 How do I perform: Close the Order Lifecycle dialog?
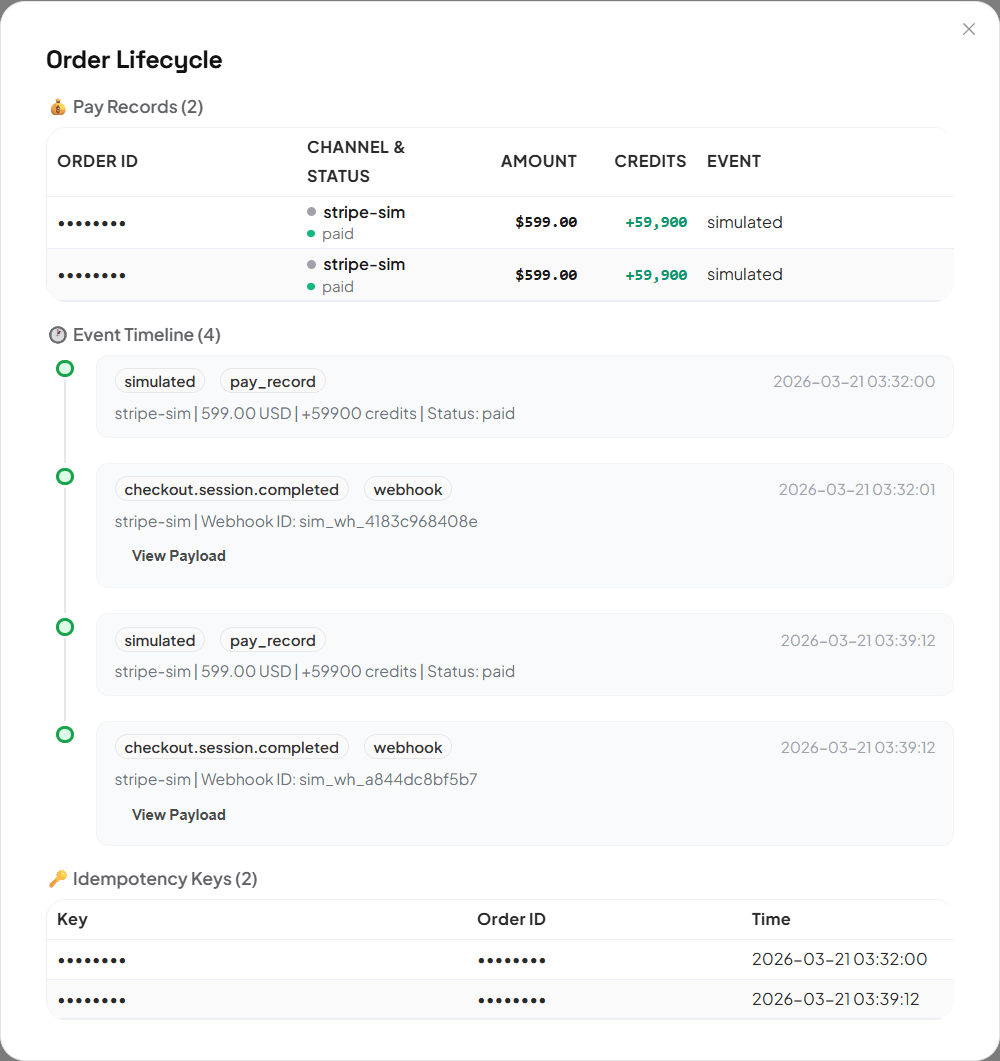pos(968,29)
